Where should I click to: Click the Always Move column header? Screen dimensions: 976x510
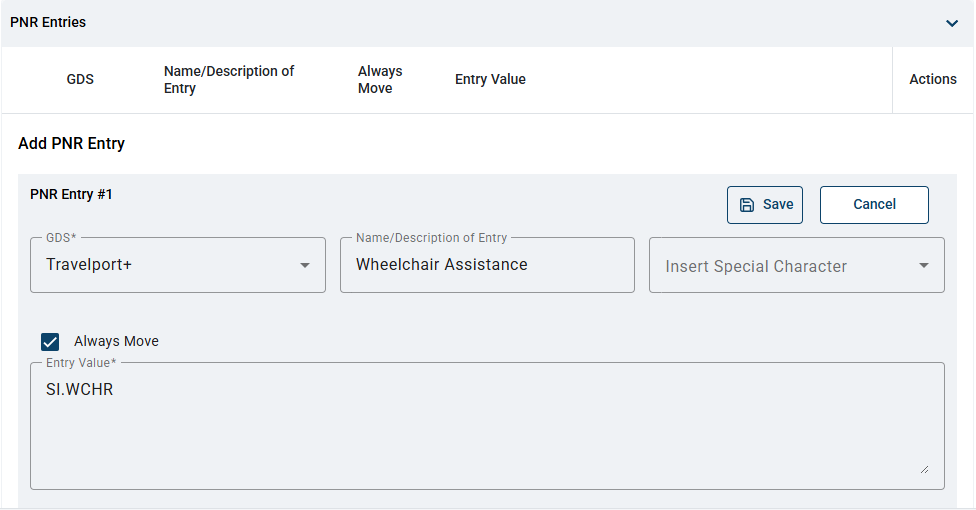(x=380, y=80)
